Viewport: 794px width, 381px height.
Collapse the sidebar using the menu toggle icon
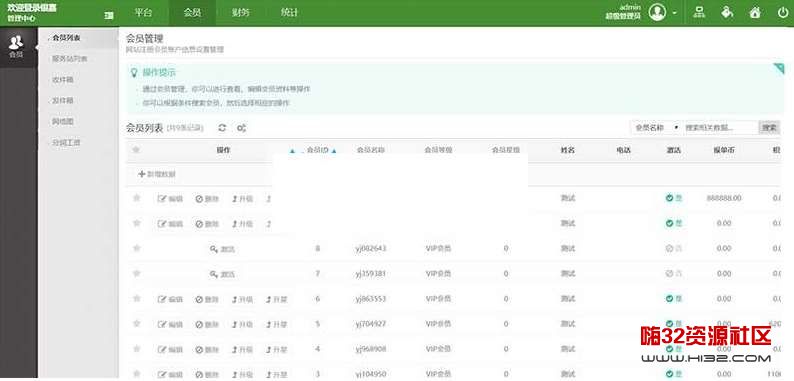109,16
